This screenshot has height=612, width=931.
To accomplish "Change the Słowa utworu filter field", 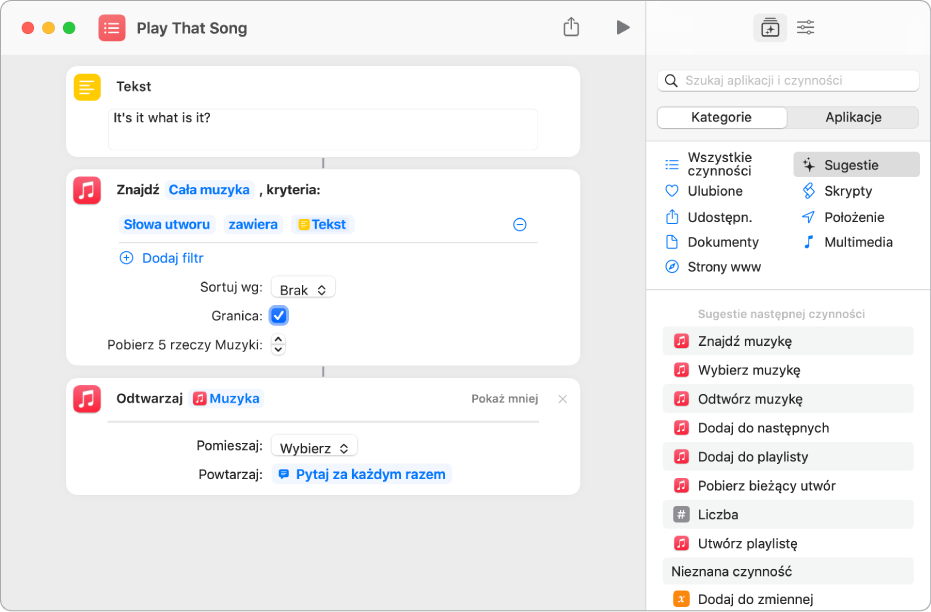I will (167, 224).
